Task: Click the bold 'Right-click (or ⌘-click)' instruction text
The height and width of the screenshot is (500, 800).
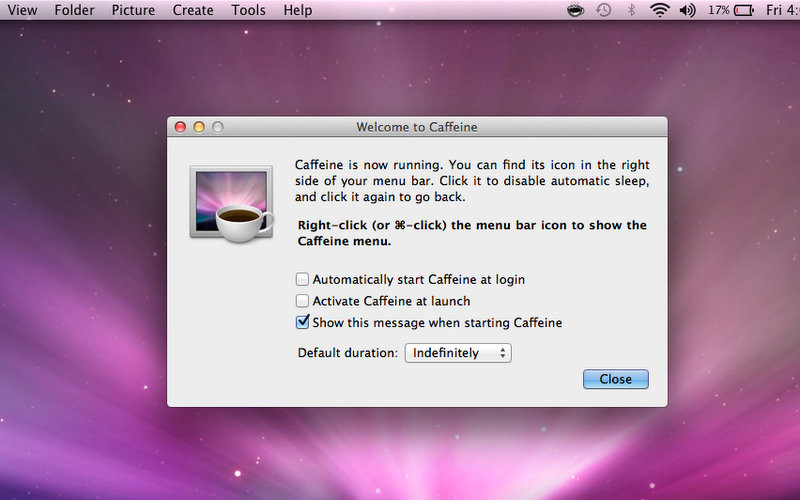Action: (472, 233)
